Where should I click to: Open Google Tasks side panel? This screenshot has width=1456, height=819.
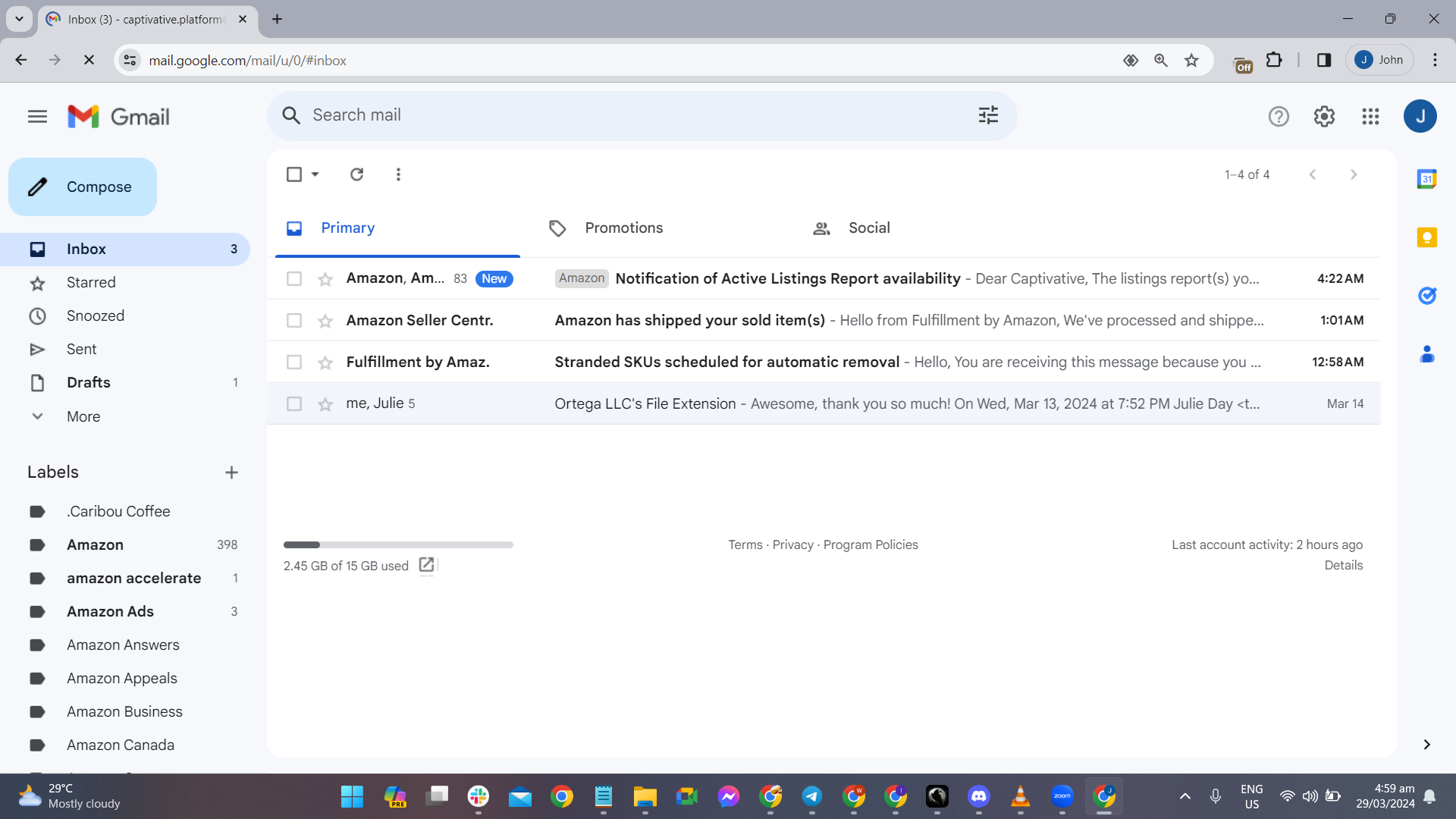(x=1426, y=296)
